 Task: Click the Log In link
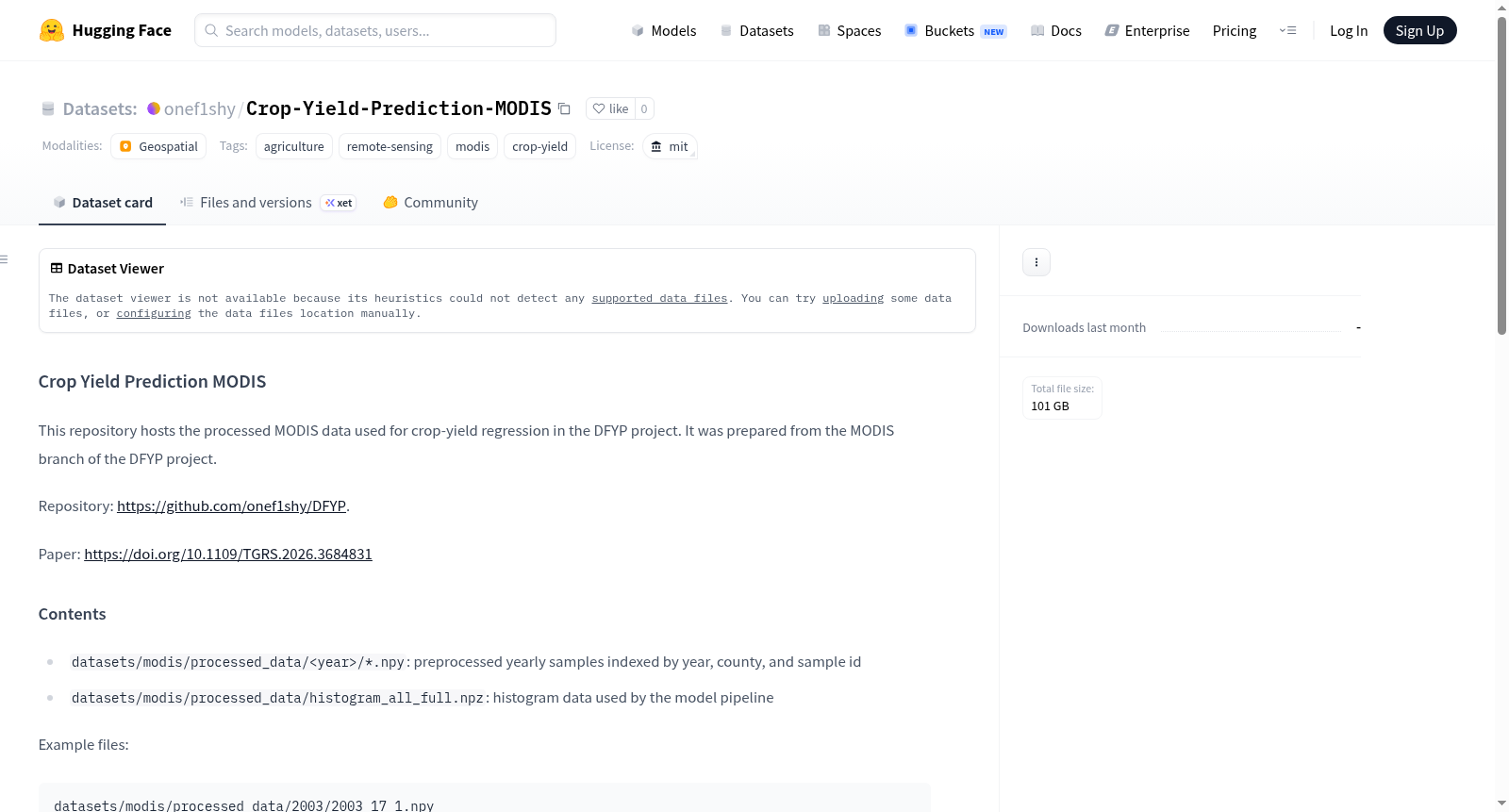tap(1349, 30)
